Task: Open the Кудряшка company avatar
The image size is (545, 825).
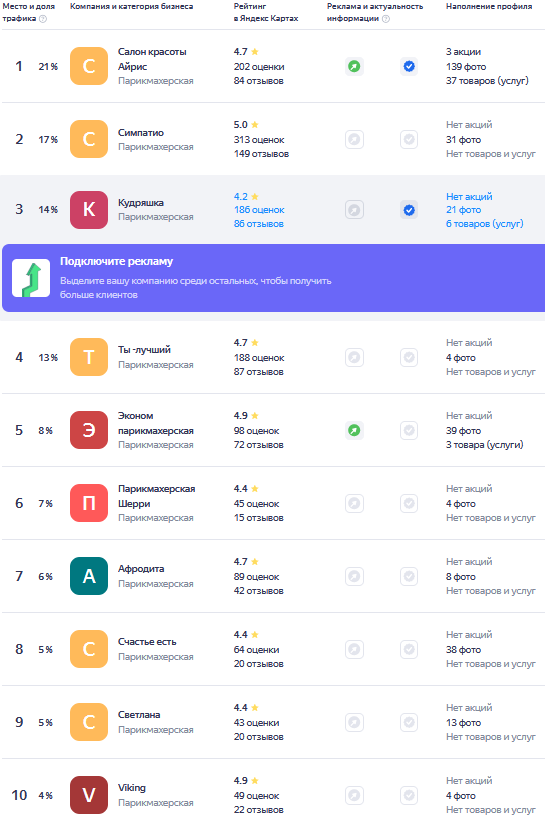Action: coord(89,210)
